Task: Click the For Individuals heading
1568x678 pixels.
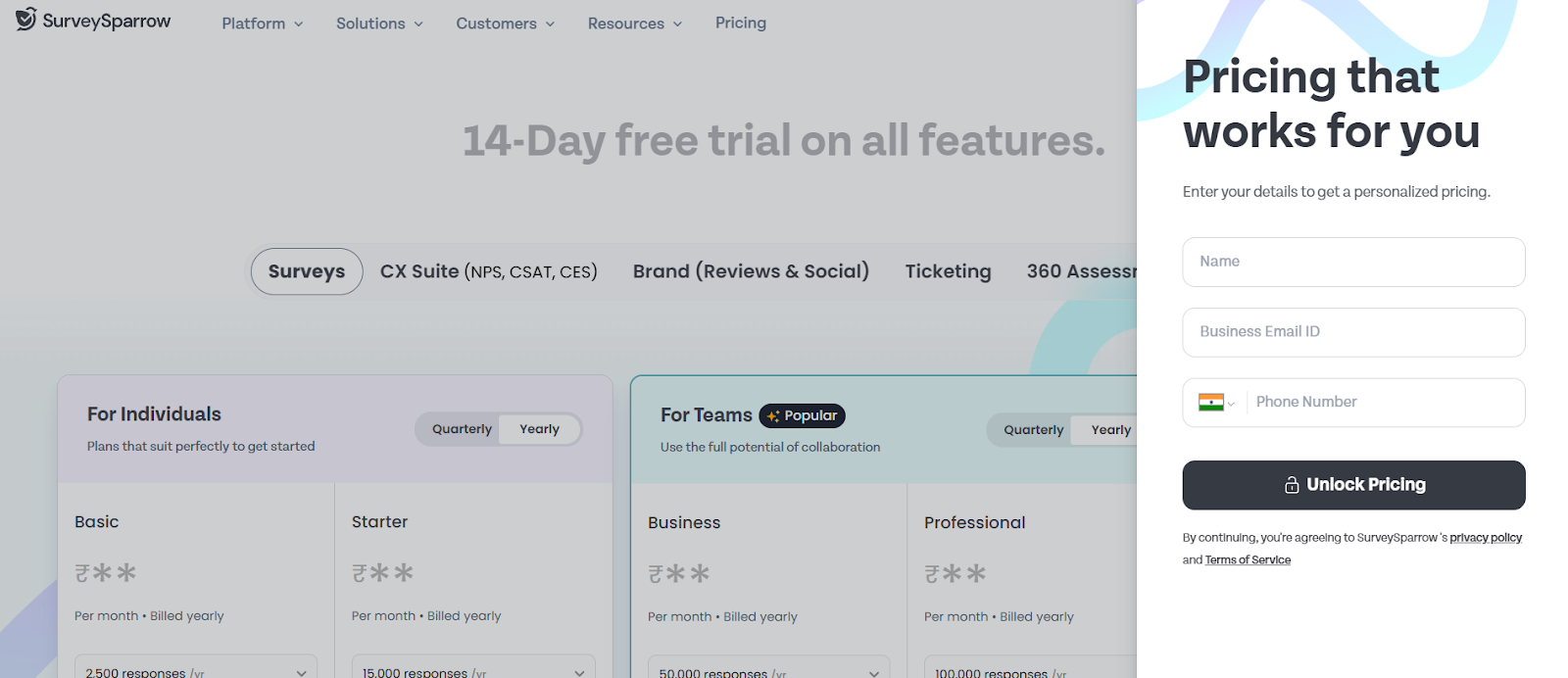Action: tap(154, 414)
